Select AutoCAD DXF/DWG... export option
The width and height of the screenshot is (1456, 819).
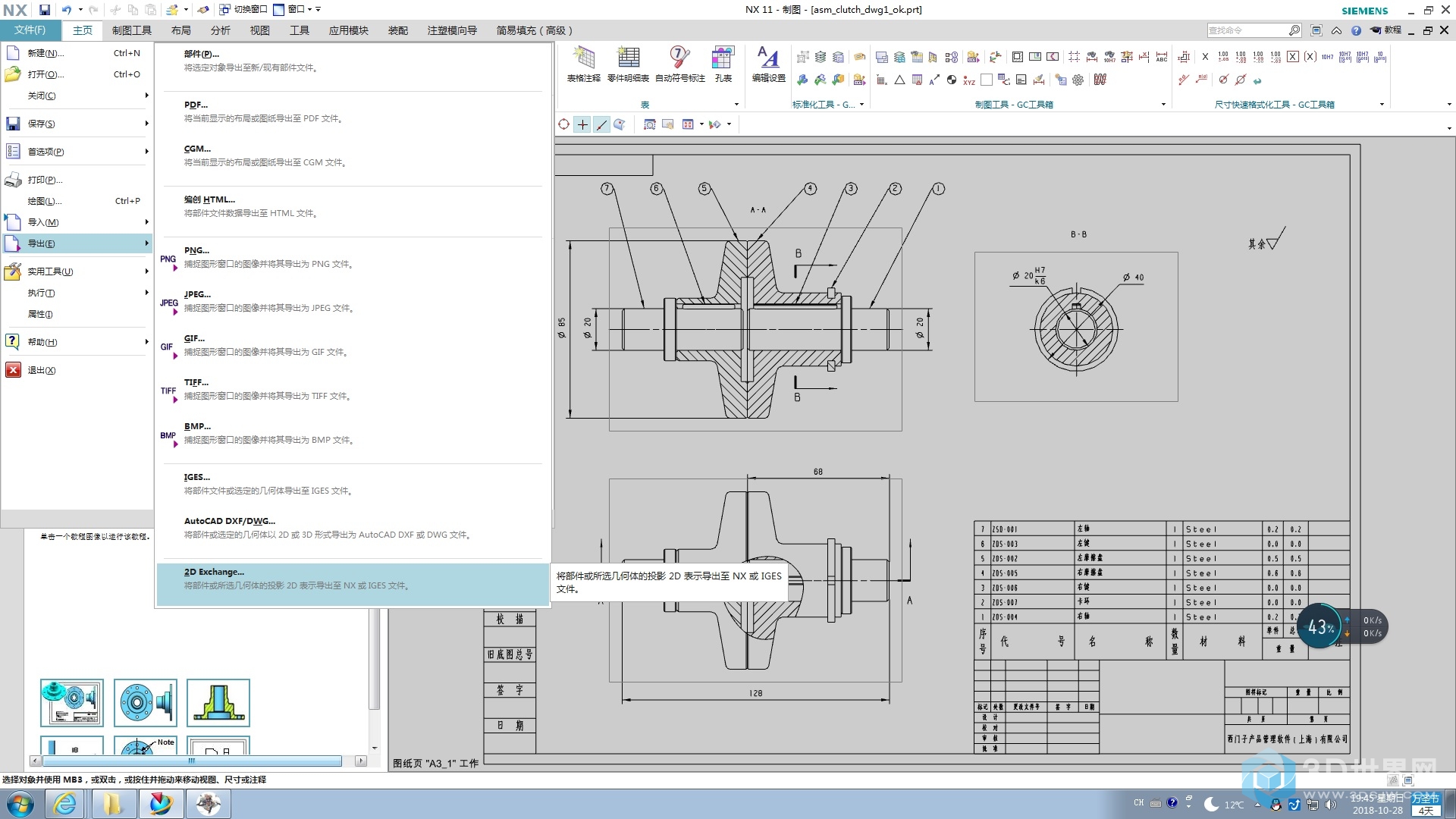click(353, 528)
